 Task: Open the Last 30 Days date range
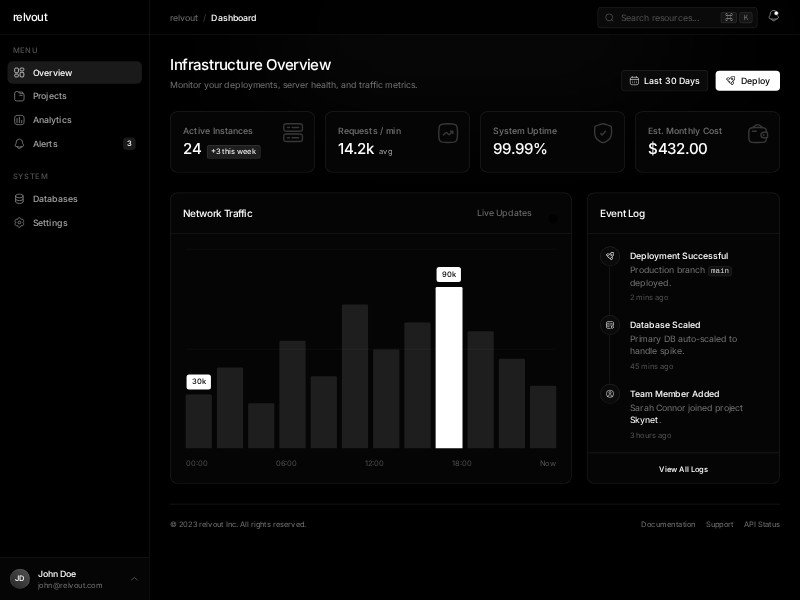[x=664, y=81]
